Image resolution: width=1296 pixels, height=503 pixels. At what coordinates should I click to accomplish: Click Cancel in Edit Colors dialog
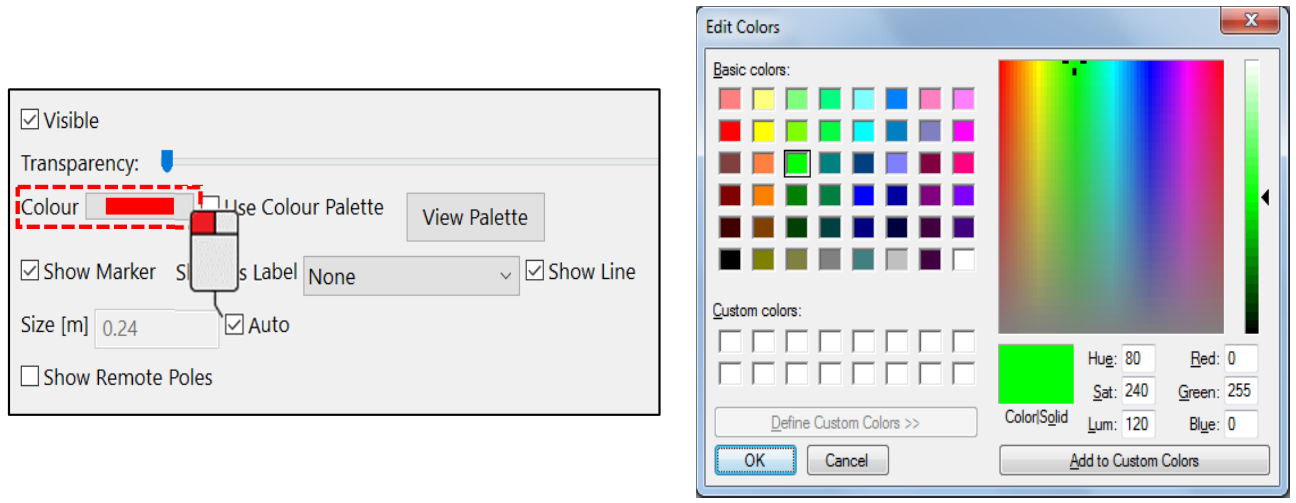846,460
